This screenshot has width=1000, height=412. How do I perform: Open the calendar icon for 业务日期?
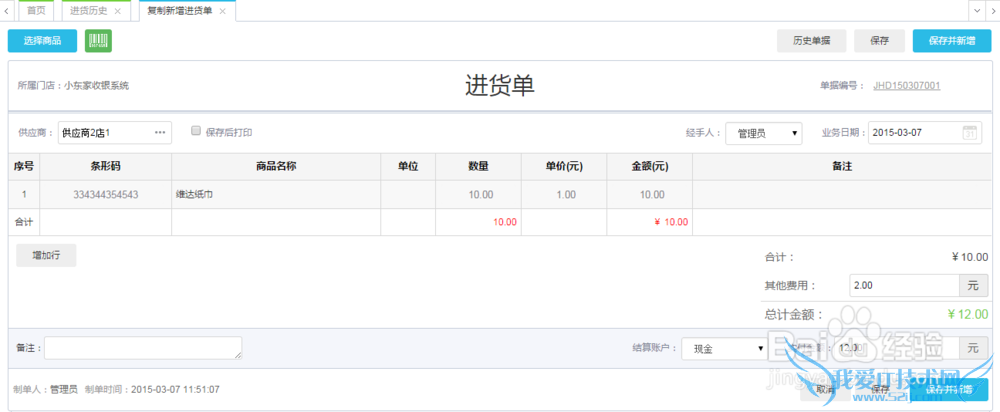pos(971,133)
